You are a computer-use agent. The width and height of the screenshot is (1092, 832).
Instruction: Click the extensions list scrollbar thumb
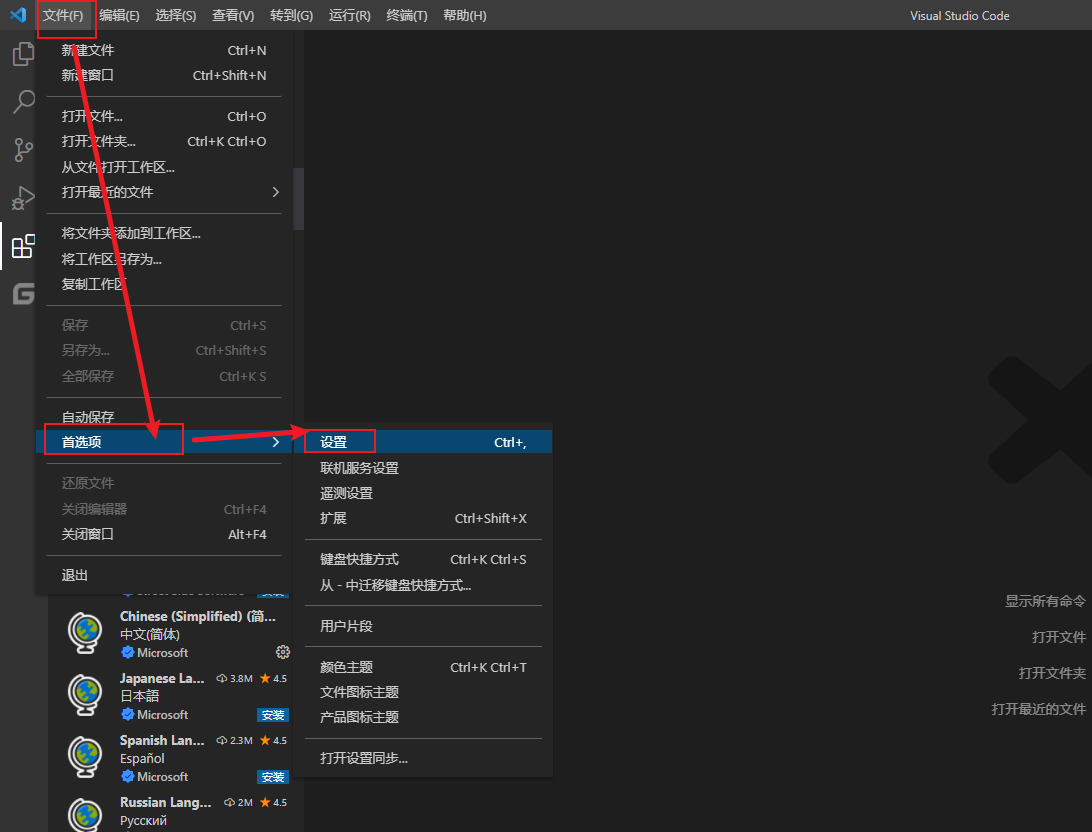(x=299, y=198)
